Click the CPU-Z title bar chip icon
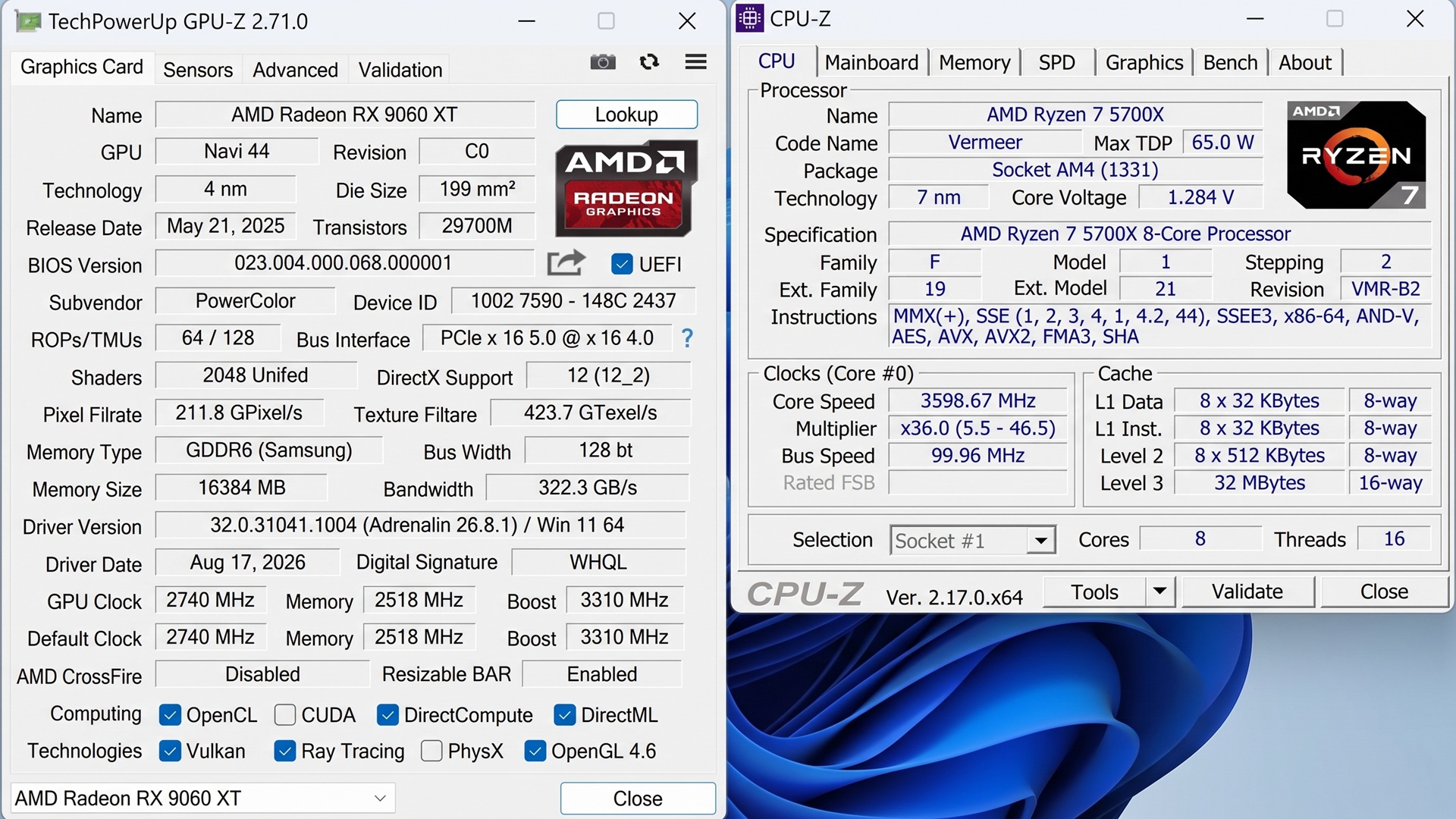This screenshot has height=819, width=1456. pos(749,18)
